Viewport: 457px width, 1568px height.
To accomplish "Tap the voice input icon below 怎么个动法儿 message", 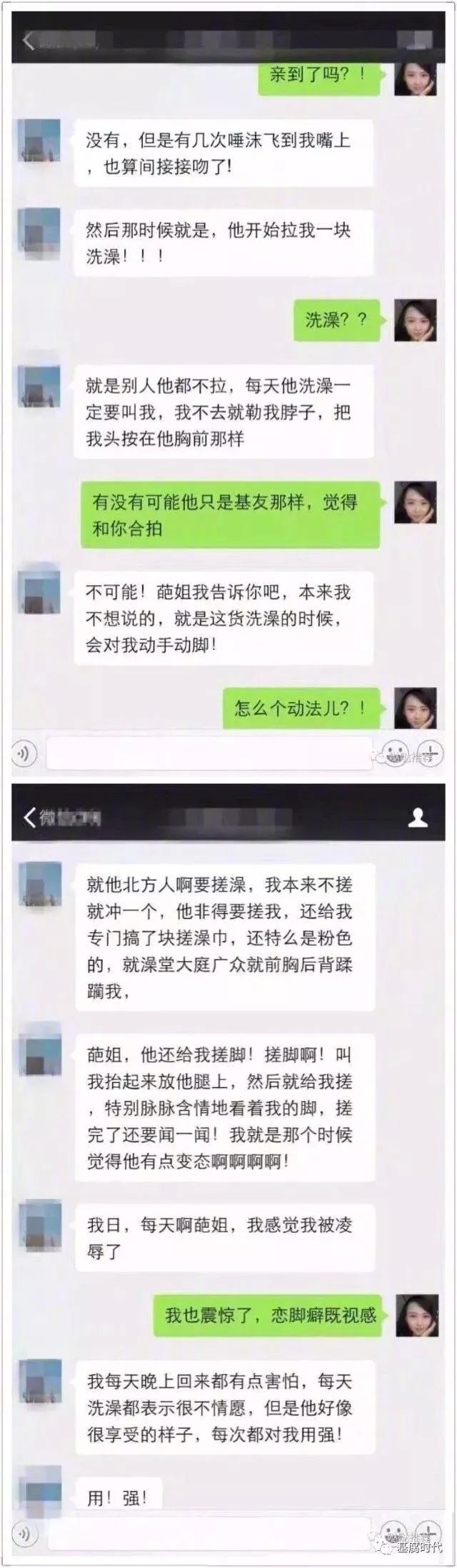I will coord(24,754).
